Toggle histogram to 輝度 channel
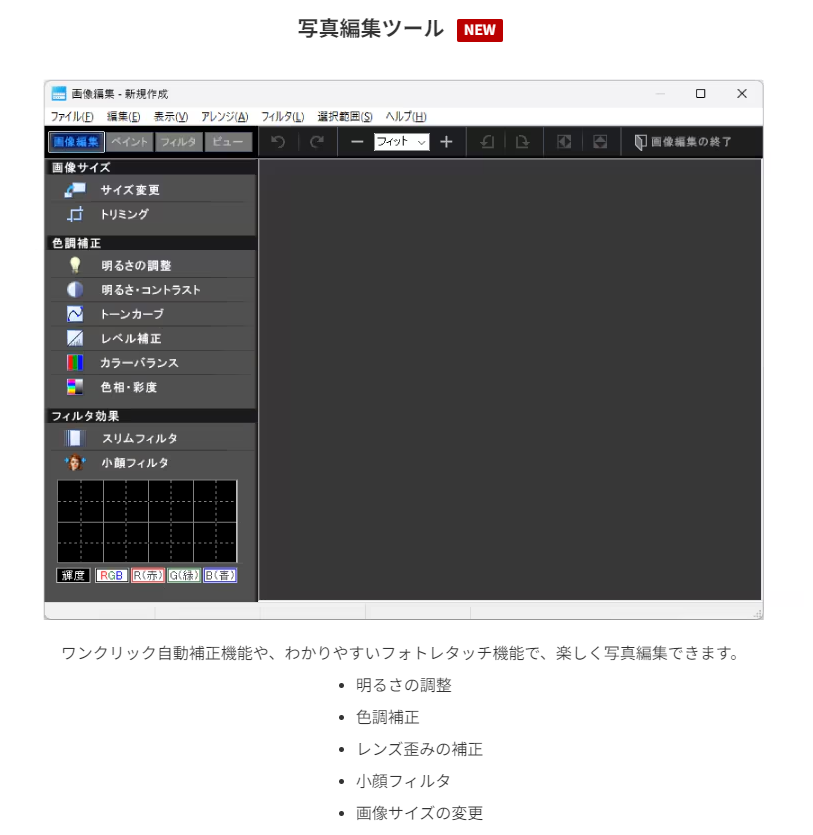Screen dimensions: 813x835 (73, 576)
